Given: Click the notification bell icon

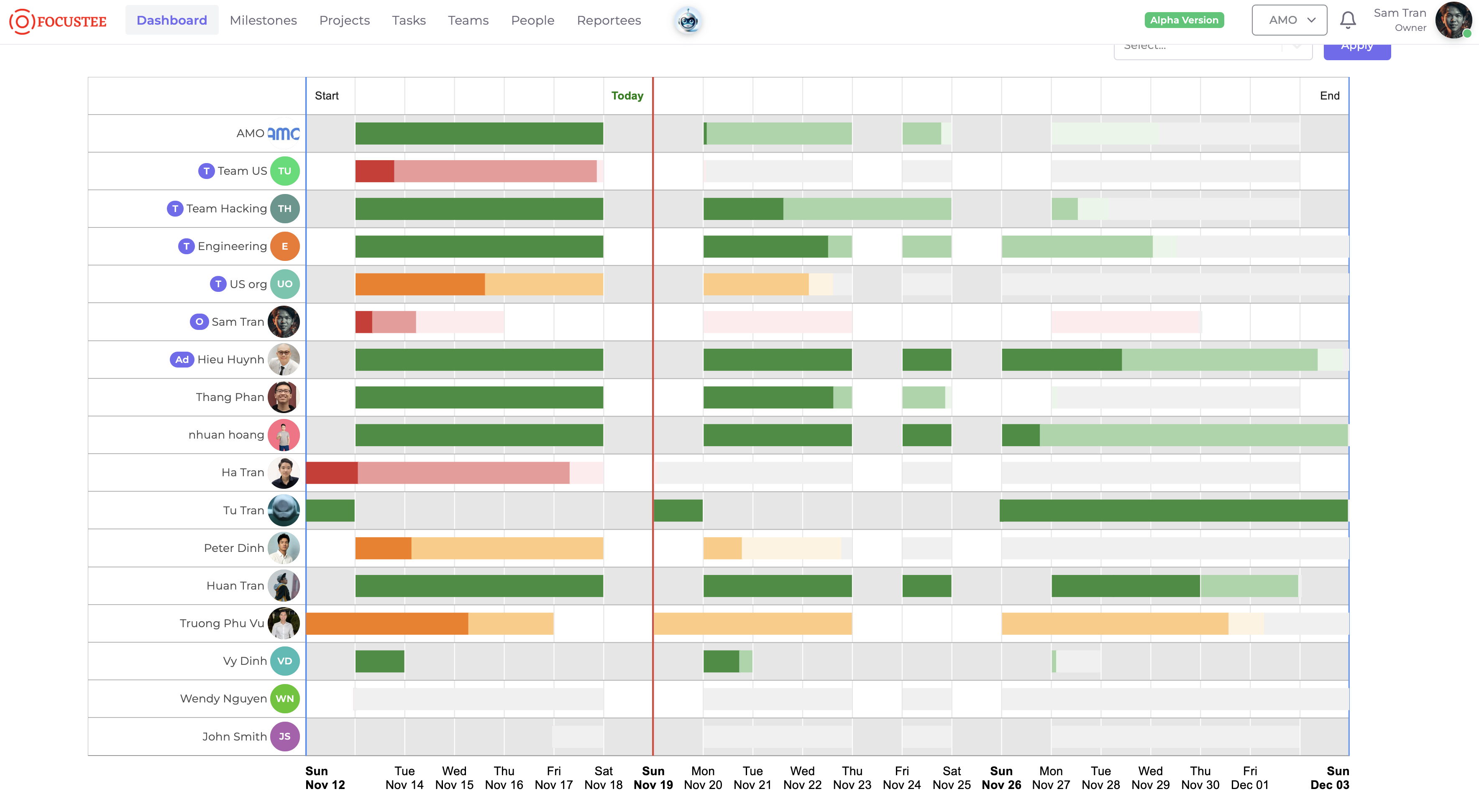Looking at the screenshot, I should [1348, 20].
